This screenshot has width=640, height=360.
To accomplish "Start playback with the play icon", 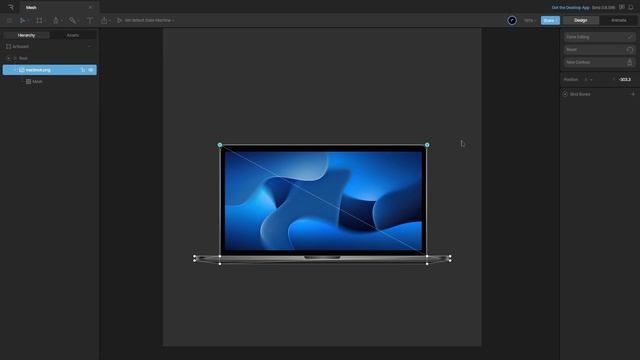I will (119, 20).
